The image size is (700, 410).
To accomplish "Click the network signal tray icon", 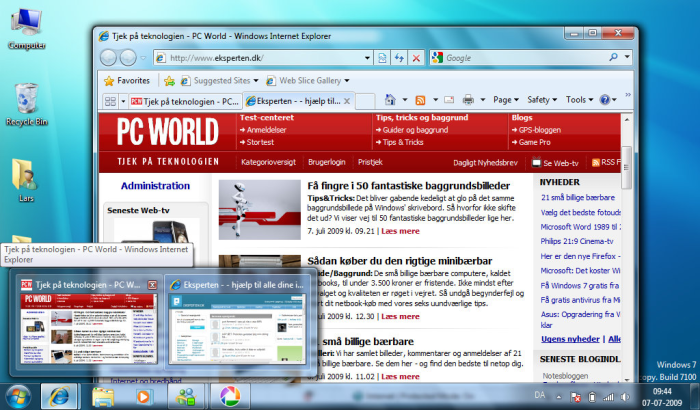I will [608, 397].
